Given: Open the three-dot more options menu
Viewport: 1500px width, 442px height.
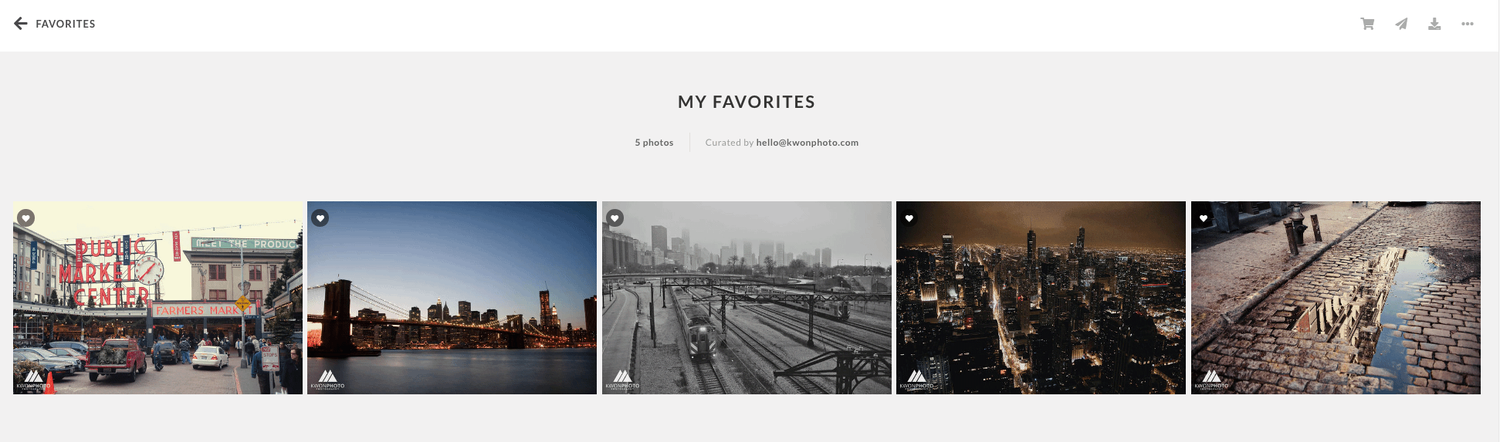Looking at the screenshot, I should tap(1467, 24).
